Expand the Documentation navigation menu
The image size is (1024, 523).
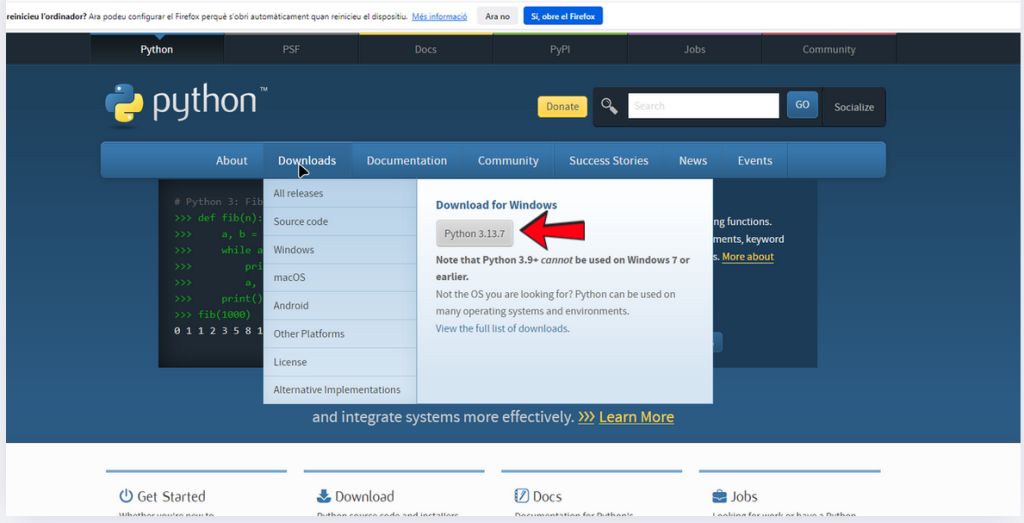[406, 160]
